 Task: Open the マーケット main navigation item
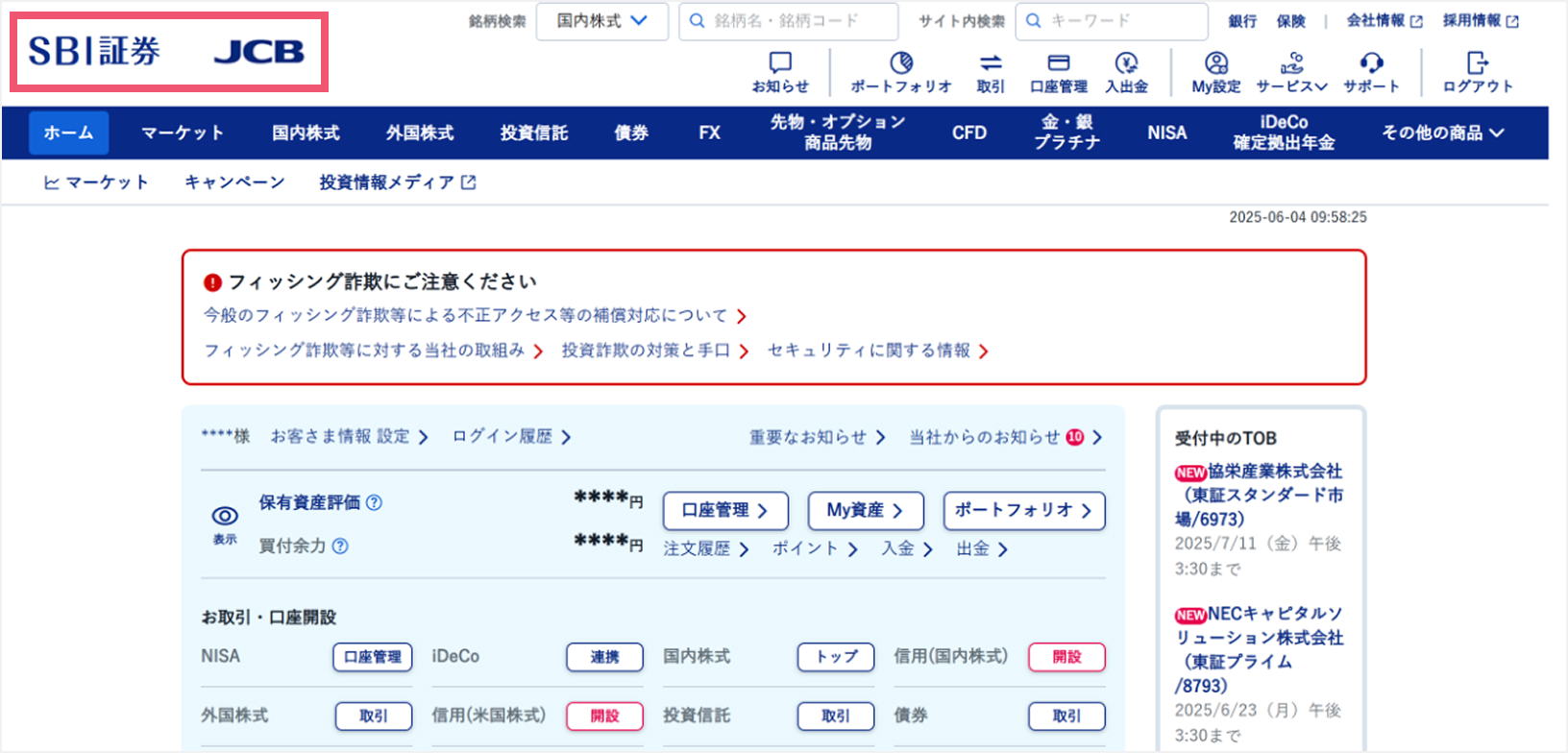183,133
